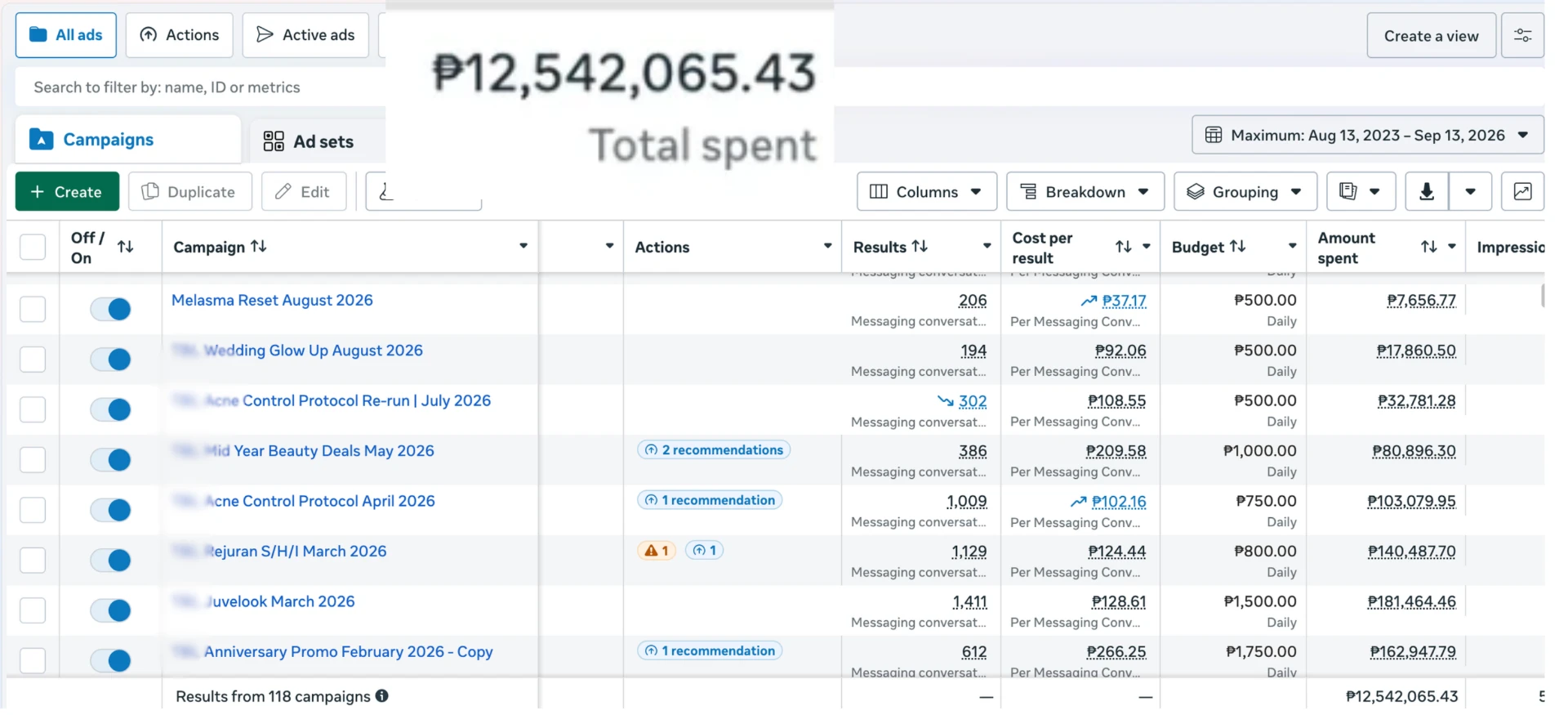
Task: Select the Active ads filter view
Action: pos(305,35)
